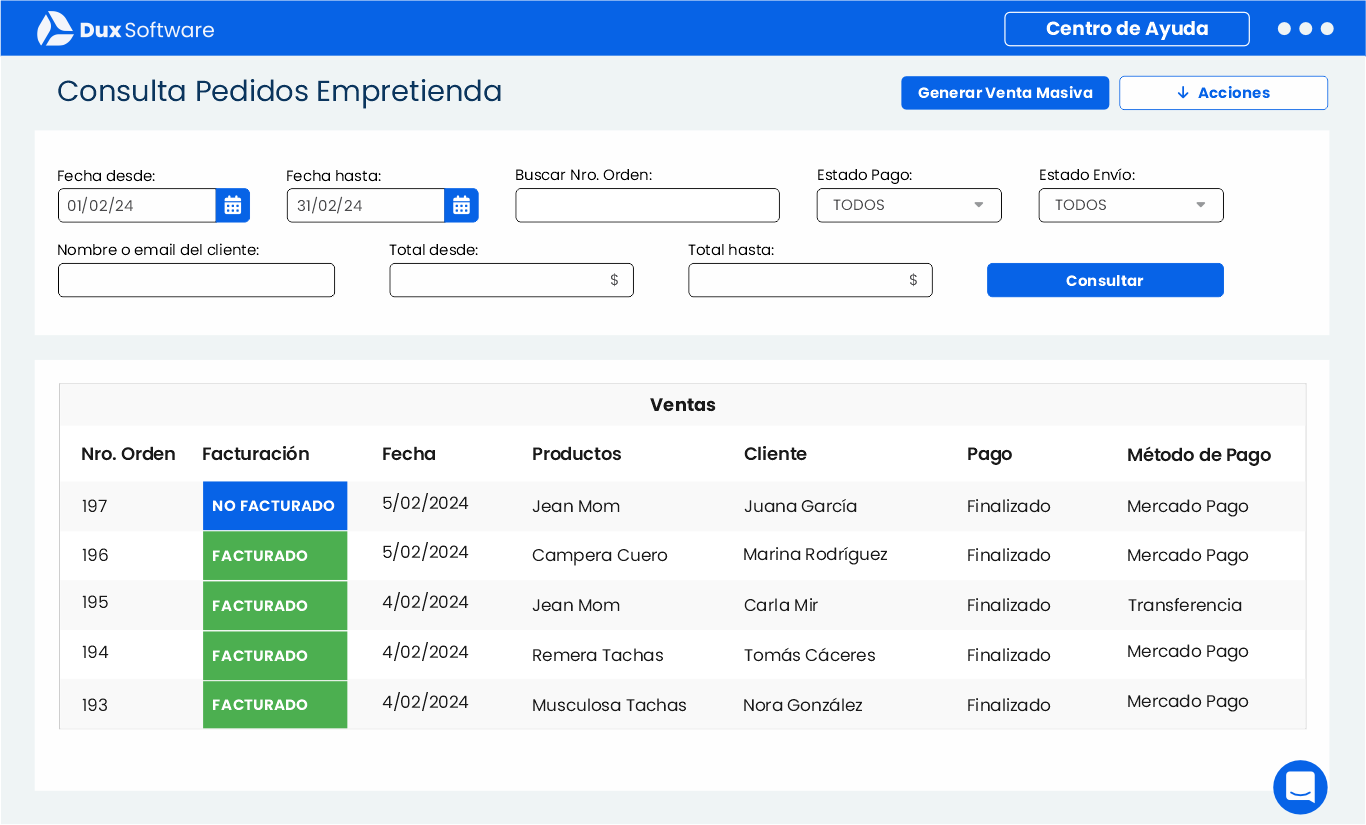Click the Total hasta amount field

(810, 280)
